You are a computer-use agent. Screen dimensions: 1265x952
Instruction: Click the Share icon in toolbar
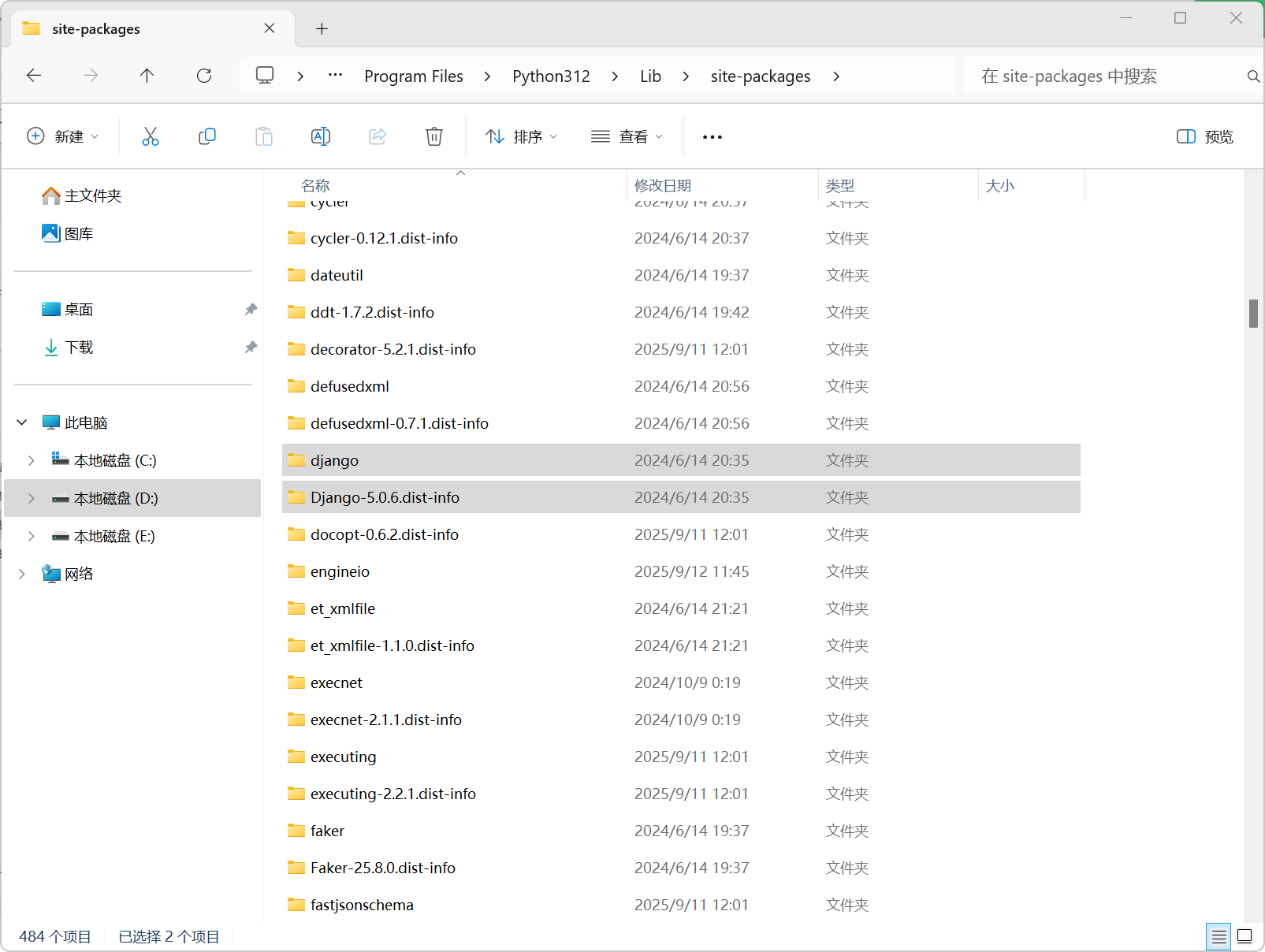click(x=378, y=136)
